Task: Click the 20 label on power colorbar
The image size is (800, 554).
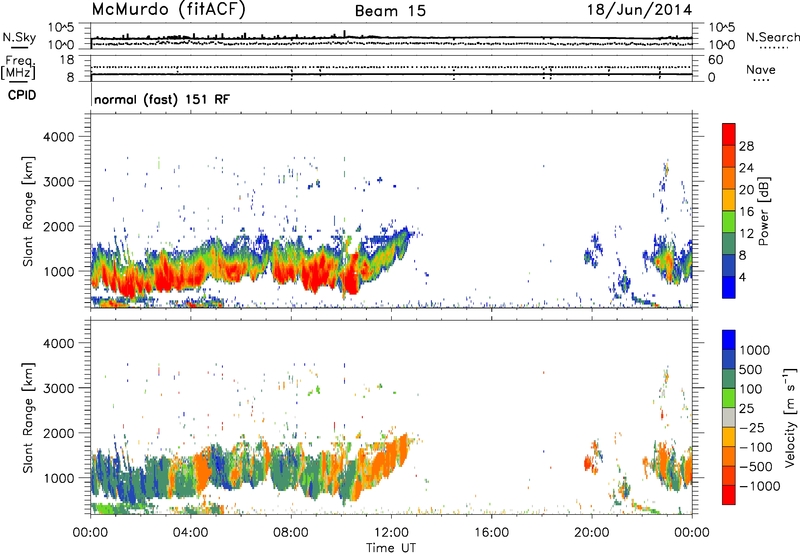Action: coord(746,190)
